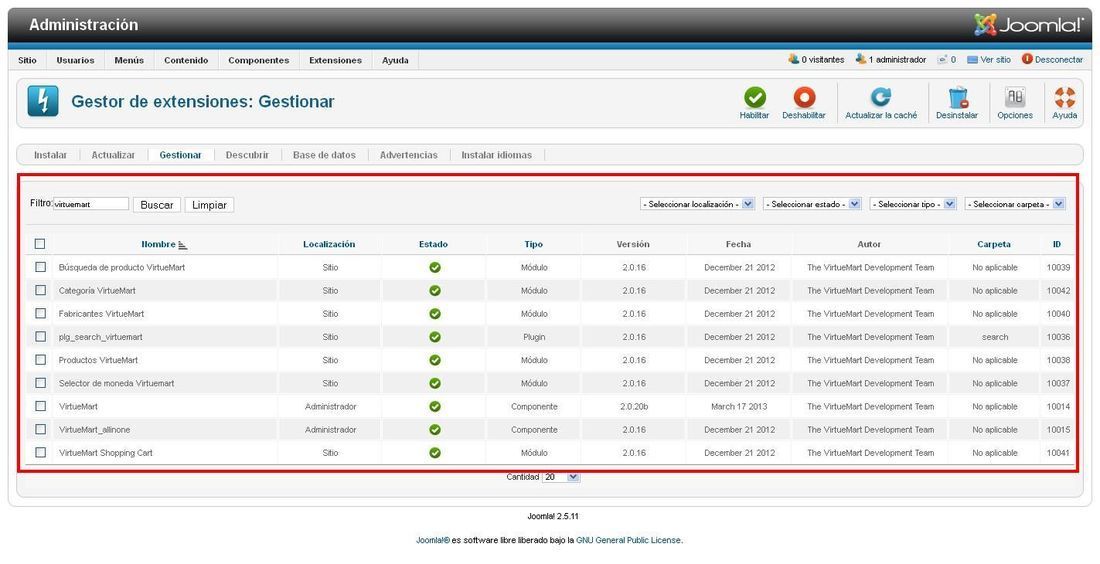Open the Componentes menu
1100x564 pixels.
pyautogui.click(x=258, y=60)
